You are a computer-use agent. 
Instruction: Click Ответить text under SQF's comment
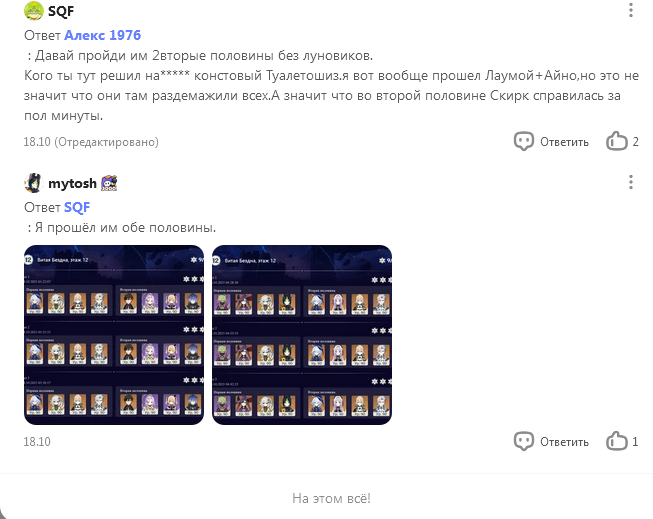564,142
